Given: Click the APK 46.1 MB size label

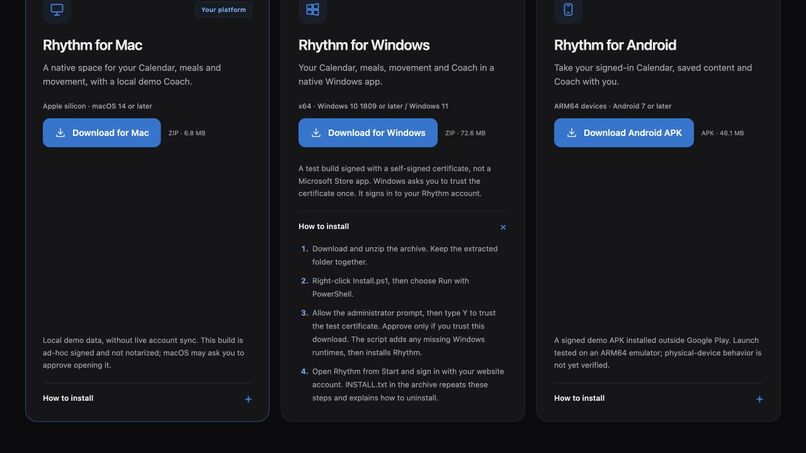Looking at the screenshot, I should point(722,133).
